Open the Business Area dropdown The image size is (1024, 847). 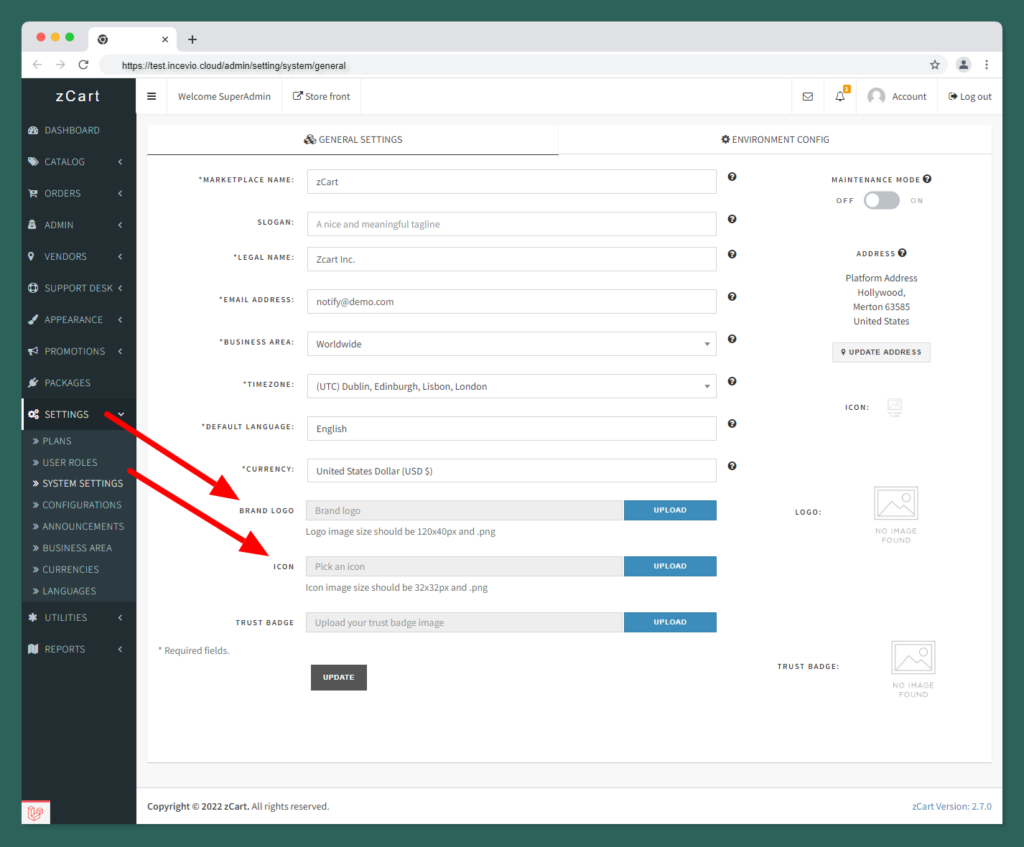511,344
